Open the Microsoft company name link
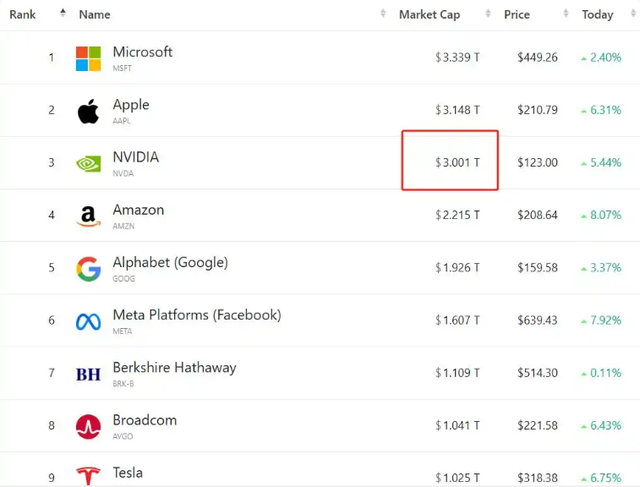 pos(142,52)
